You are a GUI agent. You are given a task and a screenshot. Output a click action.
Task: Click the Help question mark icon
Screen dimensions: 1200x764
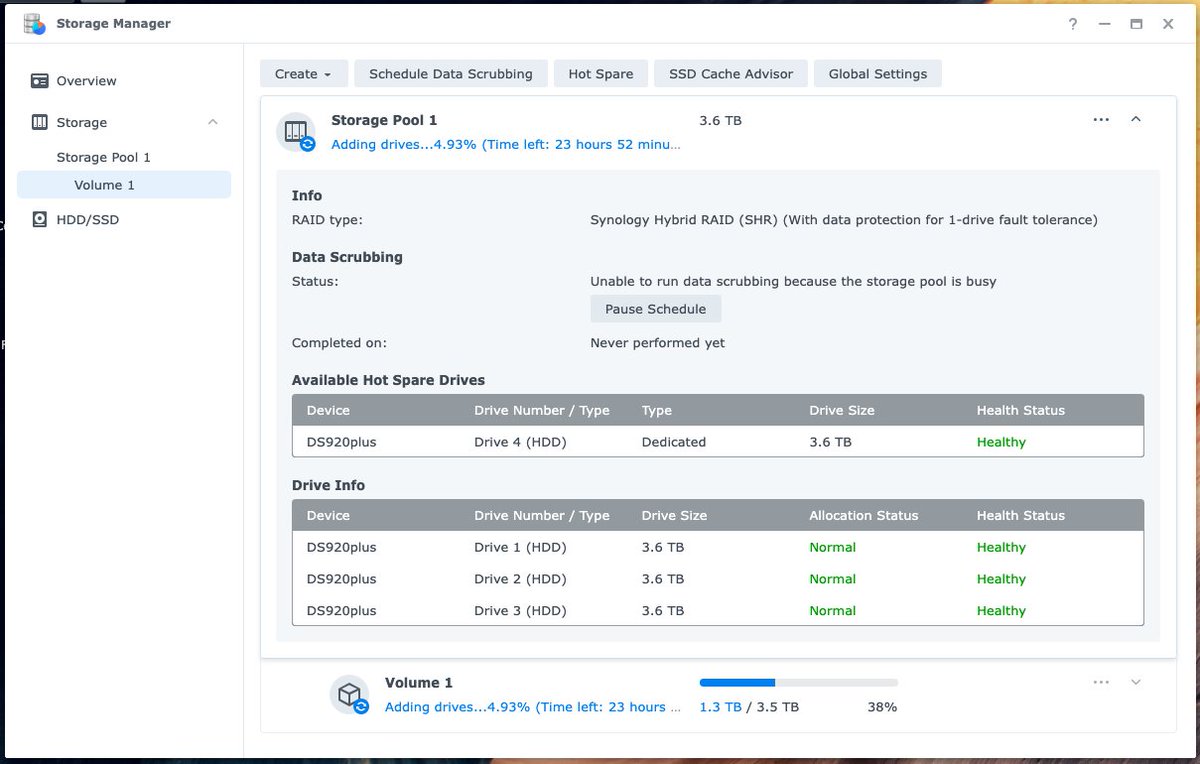point(1072,24)
